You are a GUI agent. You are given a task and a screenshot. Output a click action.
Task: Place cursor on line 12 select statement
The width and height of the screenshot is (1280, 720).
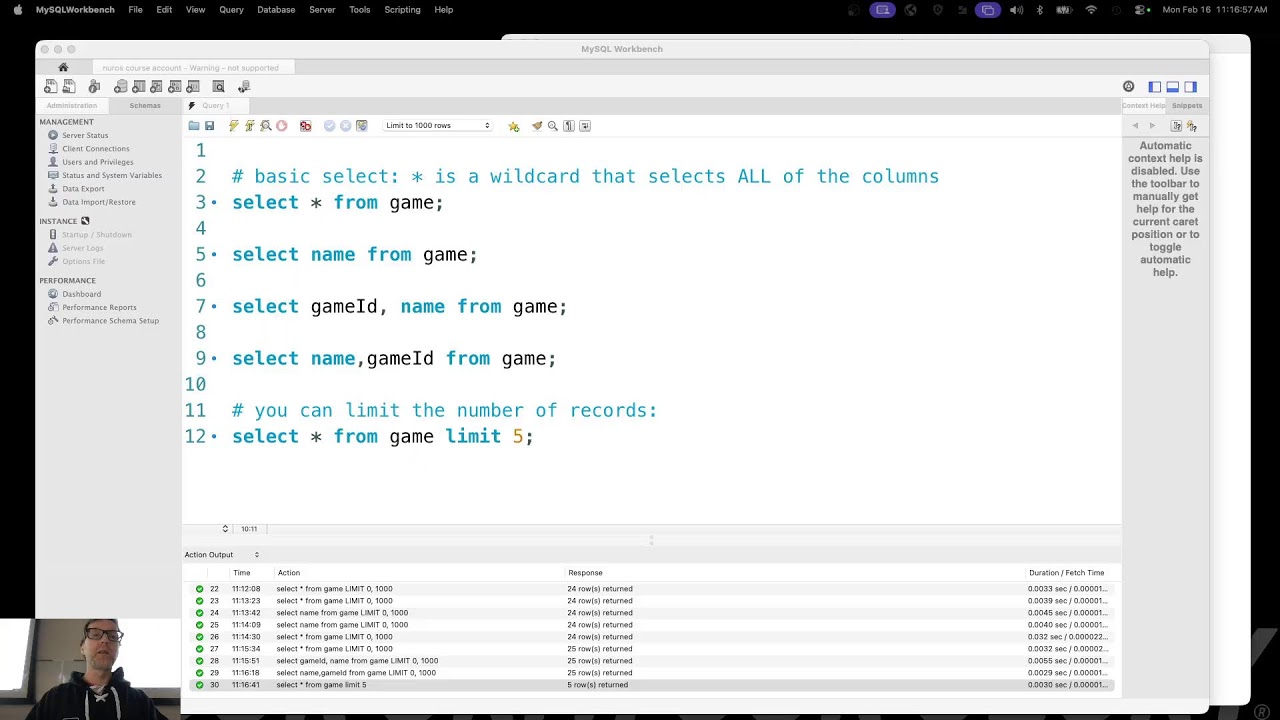(x=383, y=437)
